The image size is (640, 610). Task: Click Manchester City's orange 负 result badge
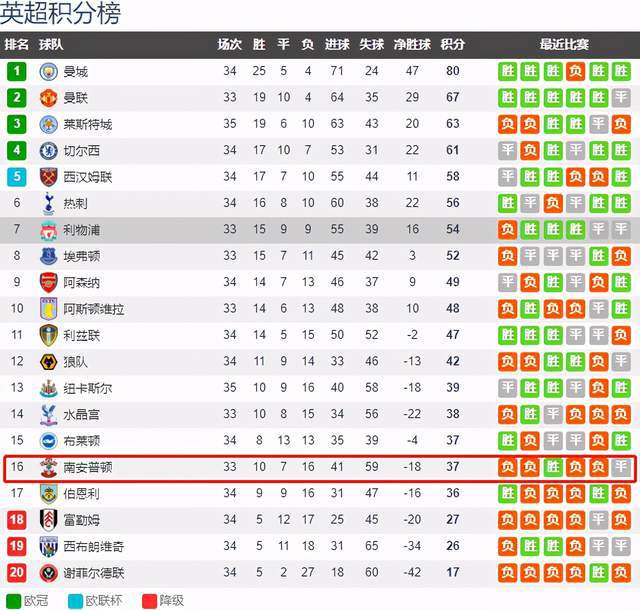(x=576, y=71)
